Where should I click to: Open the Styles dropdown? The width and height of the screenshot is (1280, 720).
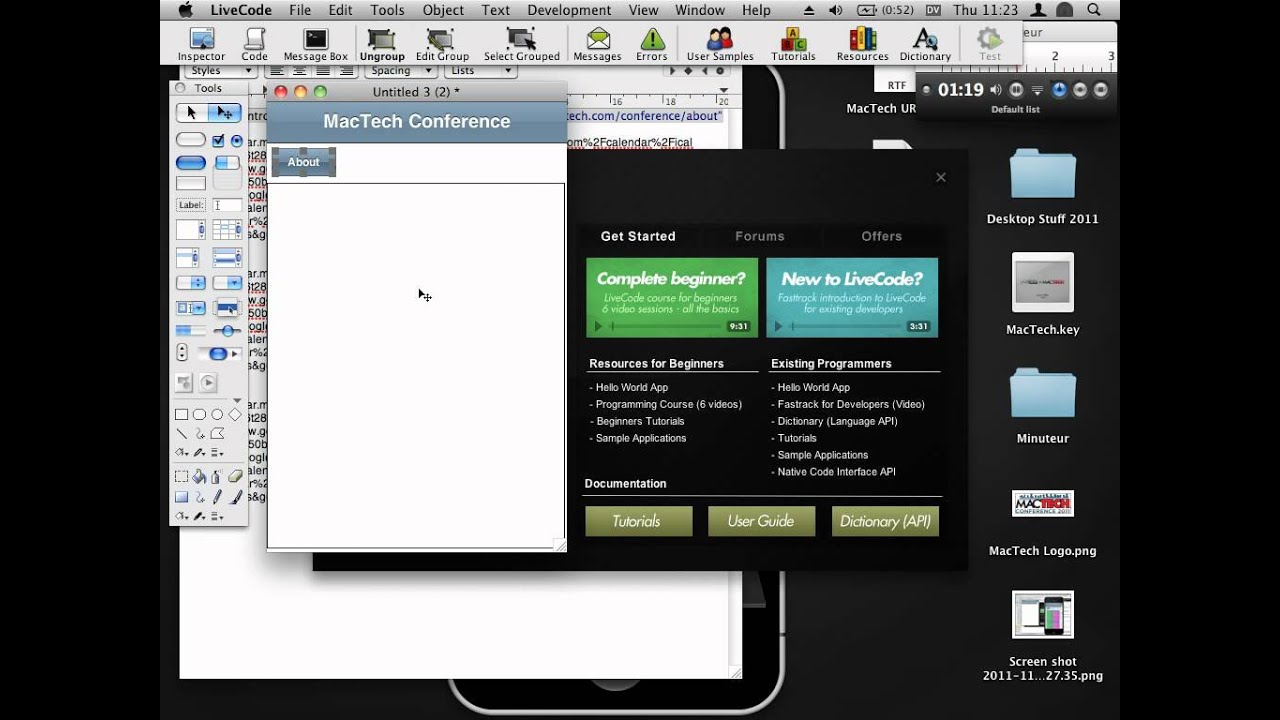click(220, 71)
